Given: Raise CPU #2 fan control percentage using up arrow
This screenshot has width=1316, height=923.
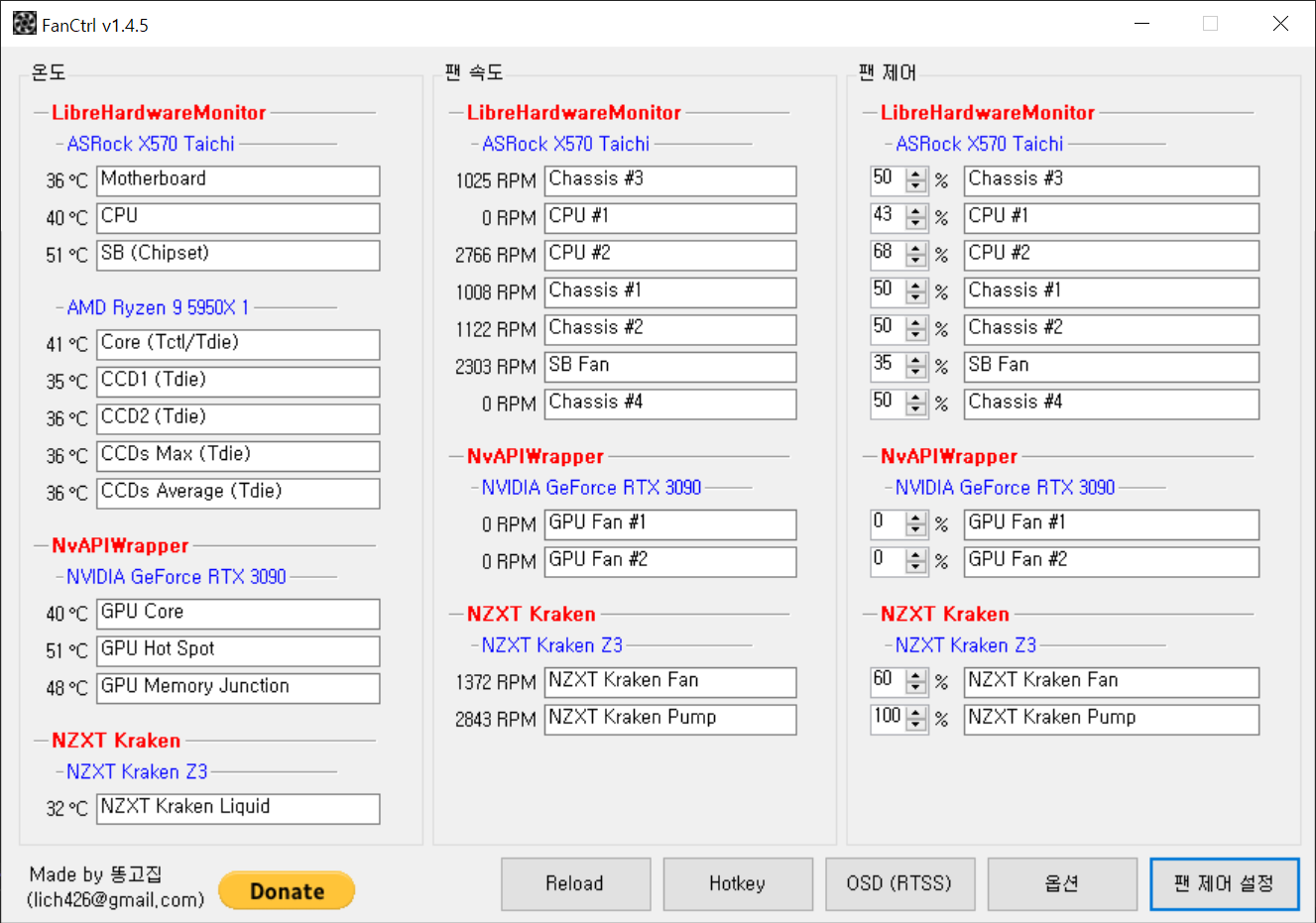Looking at the screenshot, I should (916, 249).
